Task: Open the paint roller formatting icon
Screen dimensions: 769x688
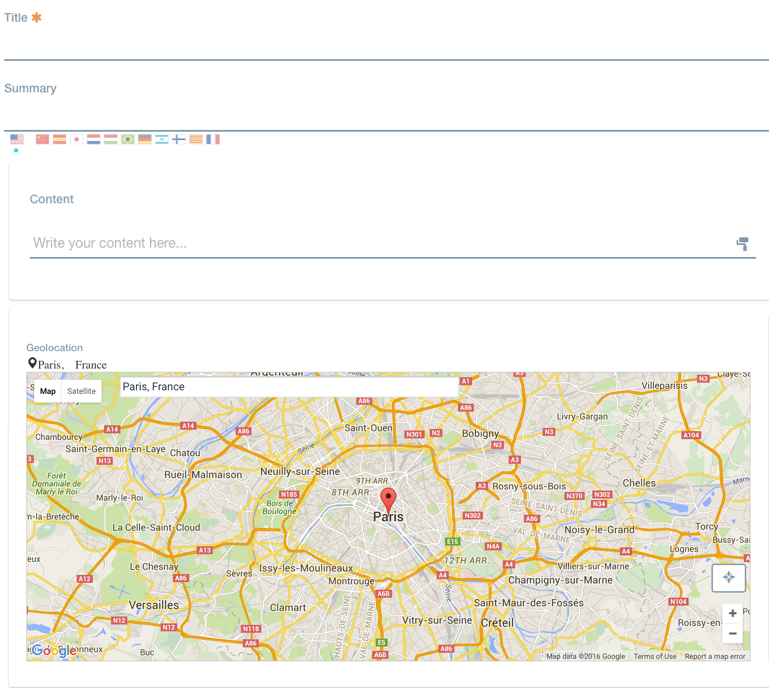Action: [x=743, y=244]
